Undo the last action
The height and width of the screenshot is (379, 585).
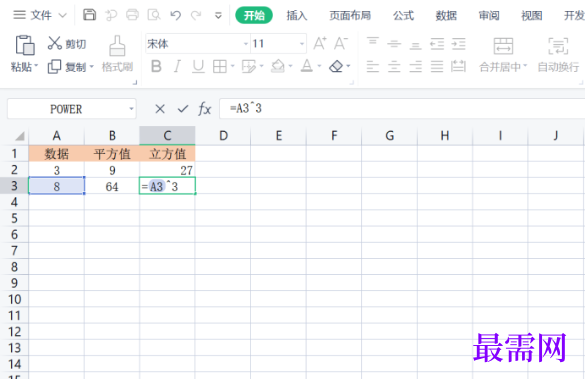coord(175,15)
